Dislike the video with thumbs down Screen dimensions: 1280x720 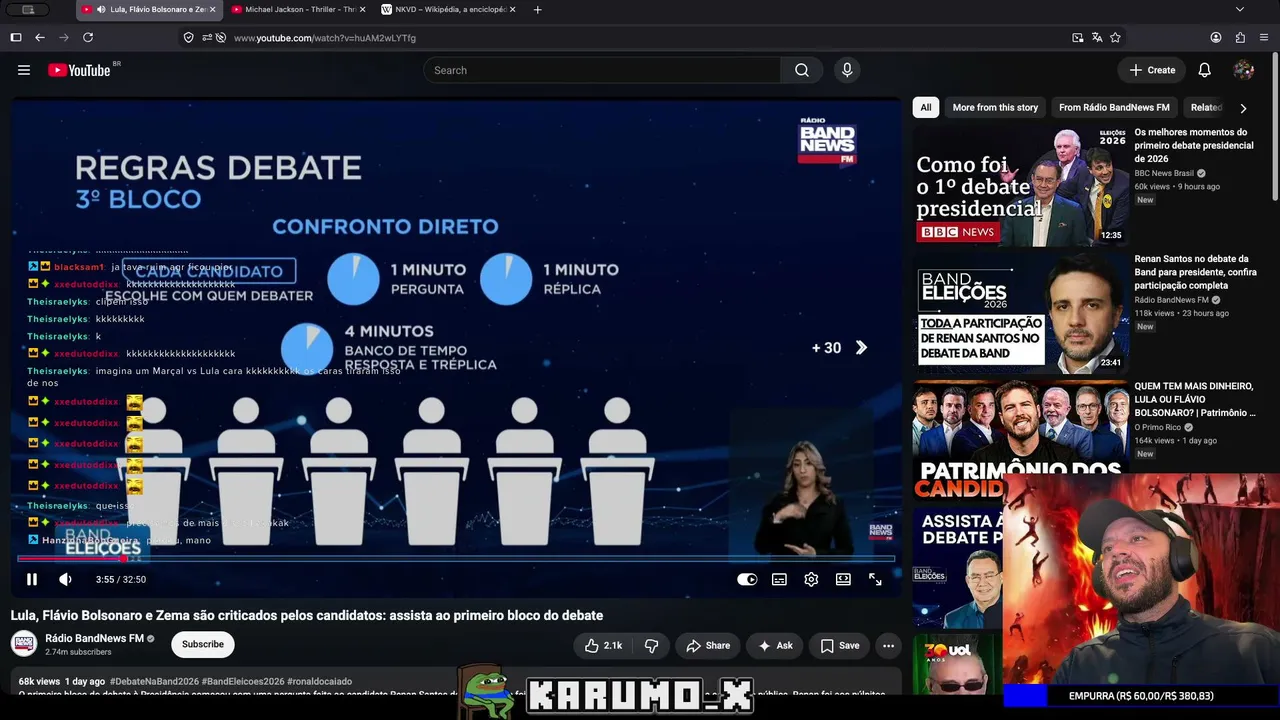(651, 646)
